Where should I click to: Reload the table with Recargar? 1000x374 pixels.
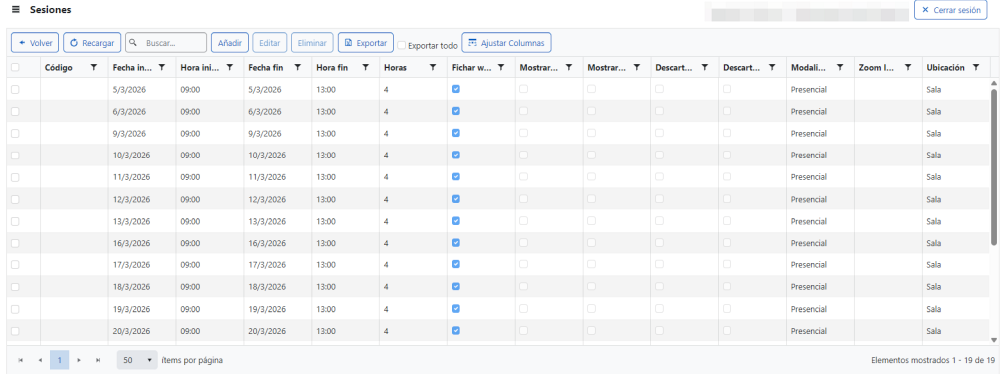(x=92, y=43)
